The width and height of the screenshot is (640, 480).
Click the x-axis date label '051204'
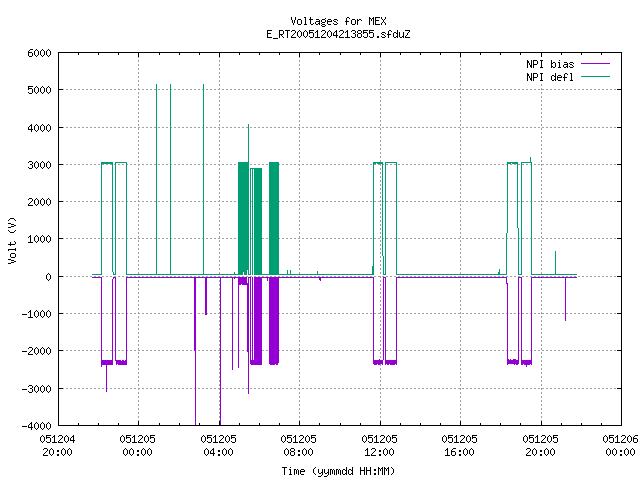[x=57, y=439]
